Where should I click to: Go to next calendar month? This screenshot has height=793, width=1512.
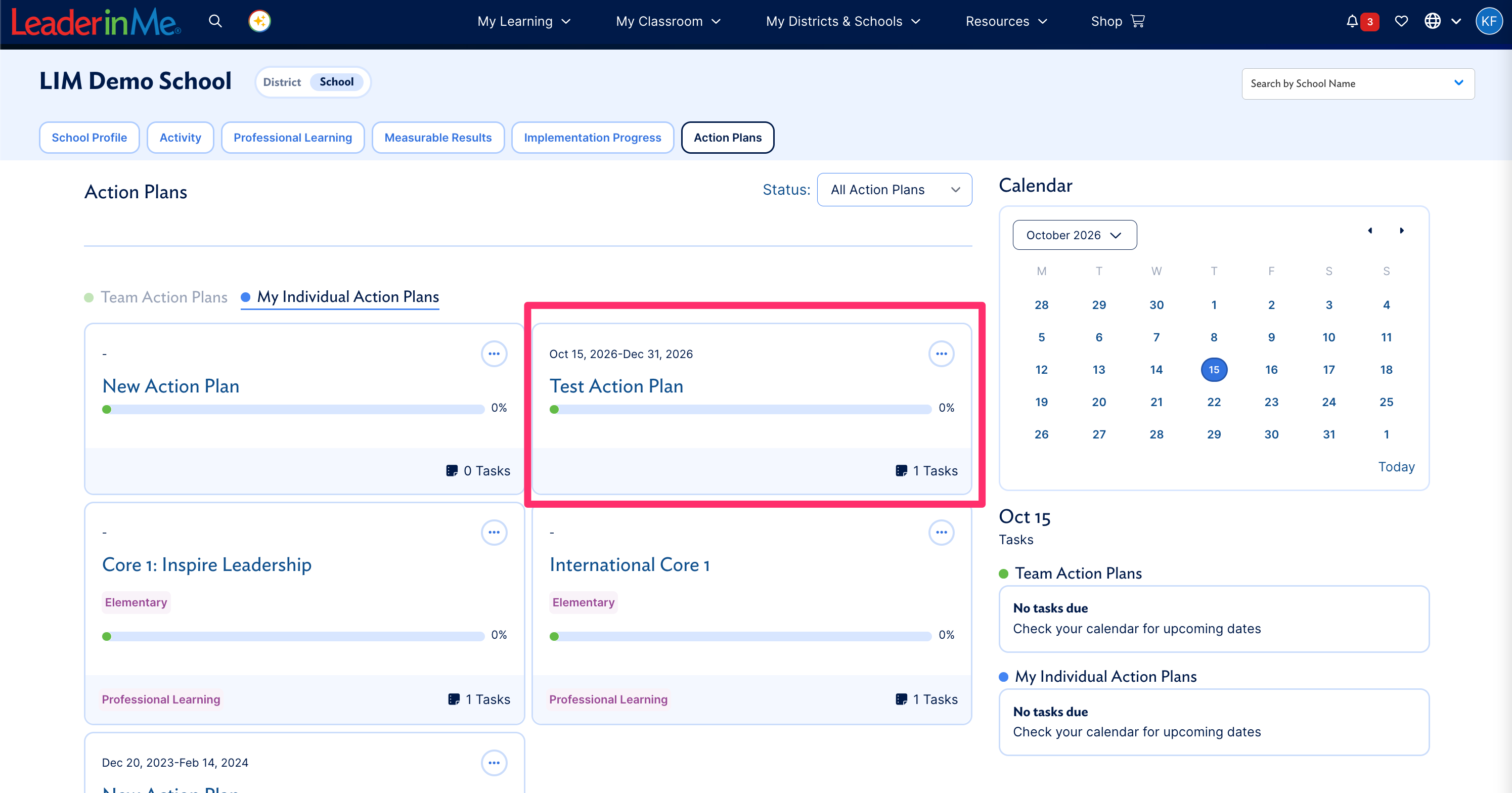[1402, 231]
